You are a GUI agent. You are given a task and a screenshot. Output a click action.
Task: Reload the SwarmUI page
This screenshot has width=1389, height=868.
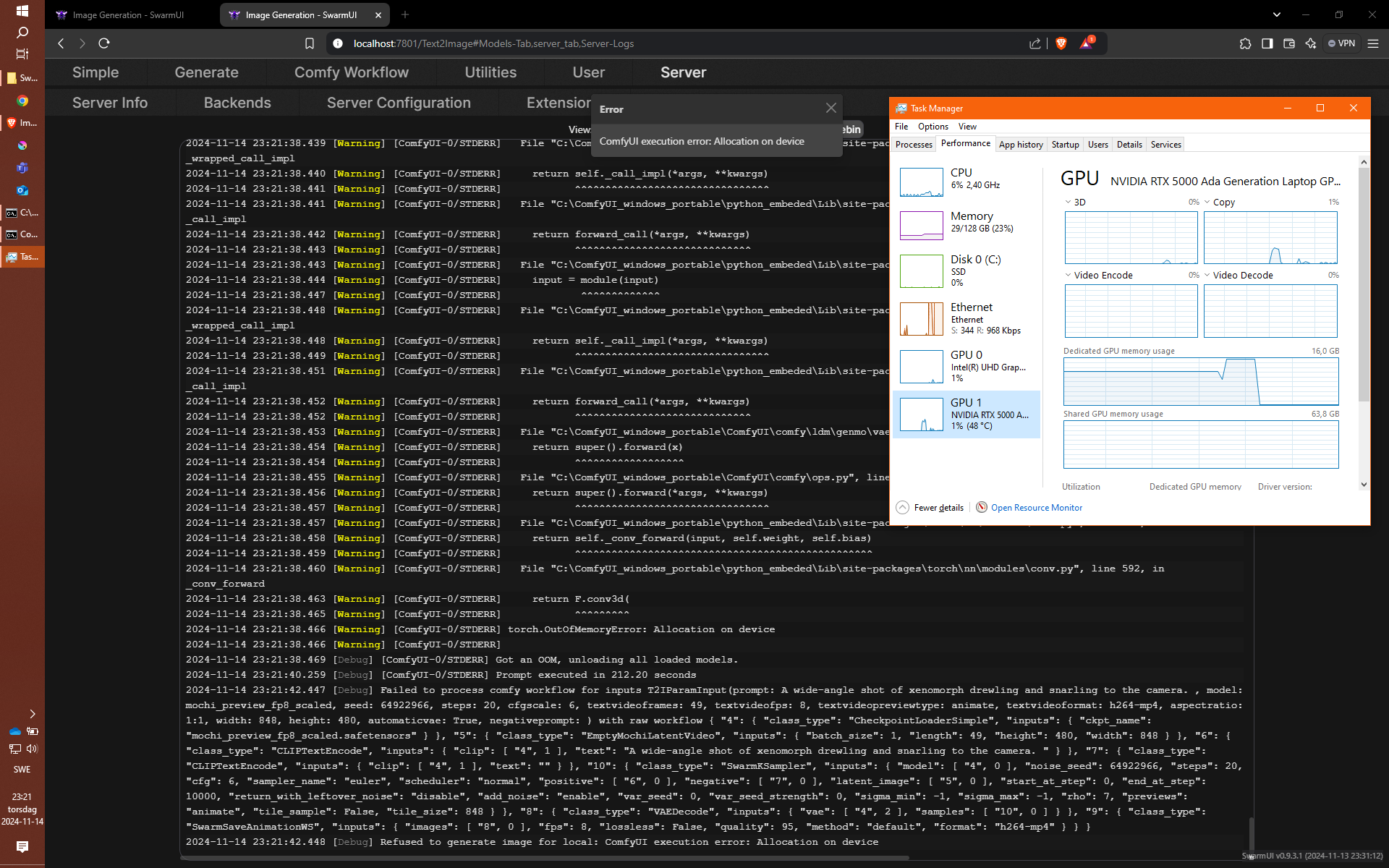coord(103,43)
